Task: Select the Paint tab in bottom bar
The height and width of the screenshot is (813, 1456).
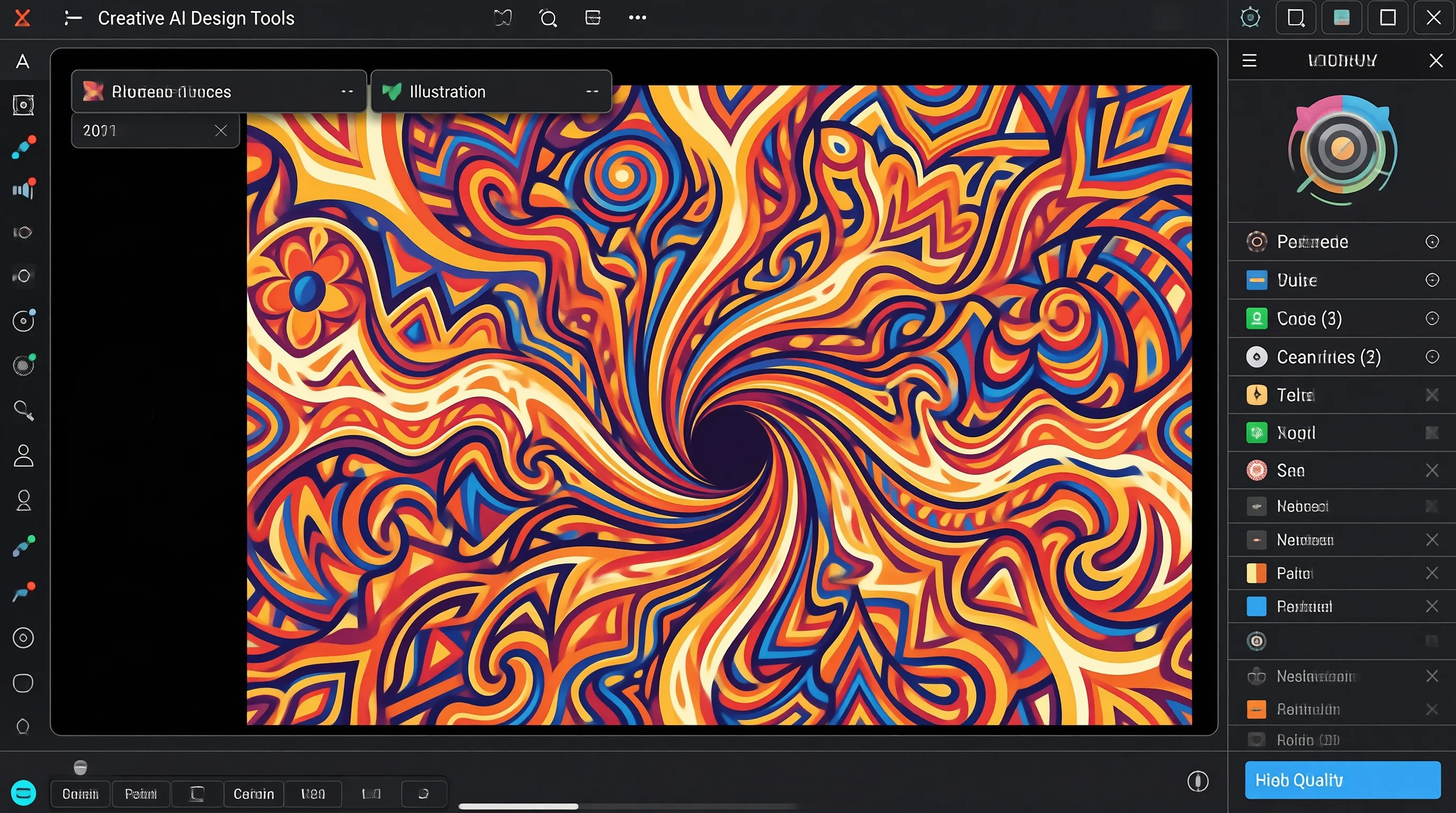Action: point(141,794)
